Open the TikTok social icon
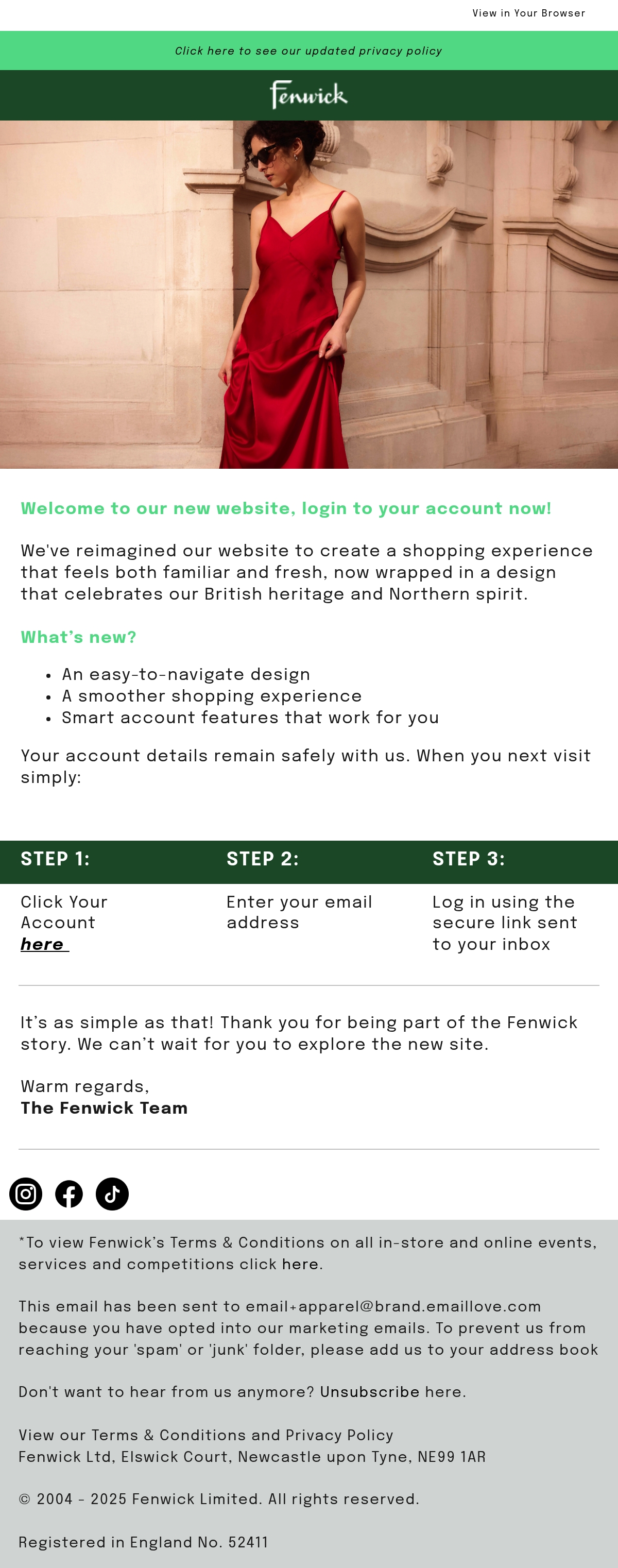 coord(112,1194)
